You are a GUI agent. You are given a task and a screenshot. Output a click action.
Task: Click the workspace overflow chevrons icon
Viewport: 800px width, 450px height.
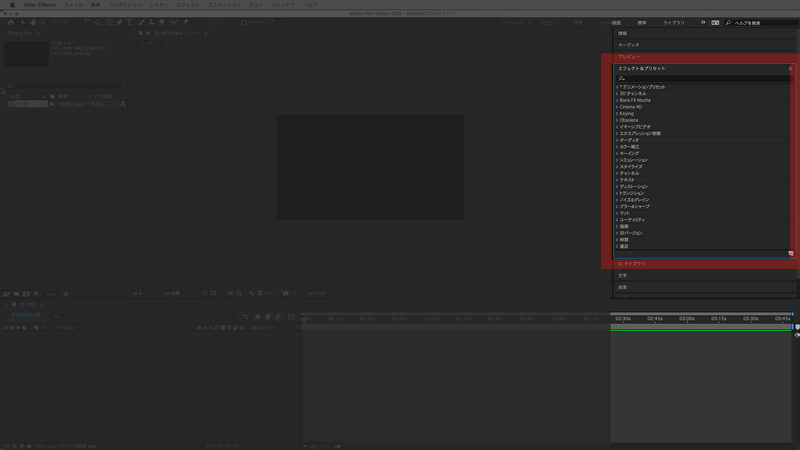702,21
